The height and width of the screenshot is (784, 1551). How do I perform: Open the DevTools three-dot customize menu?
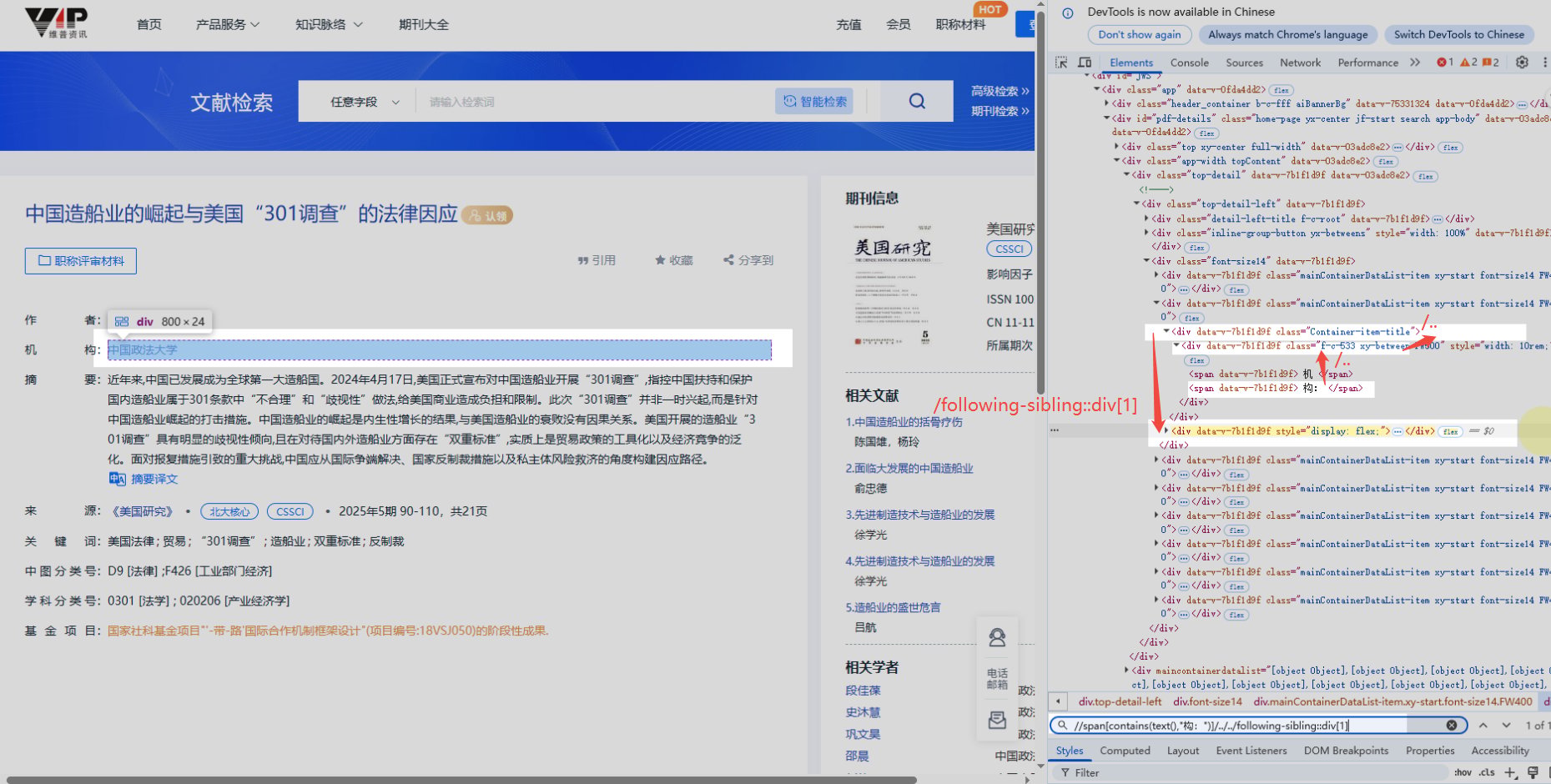(x=1544, y=63)
